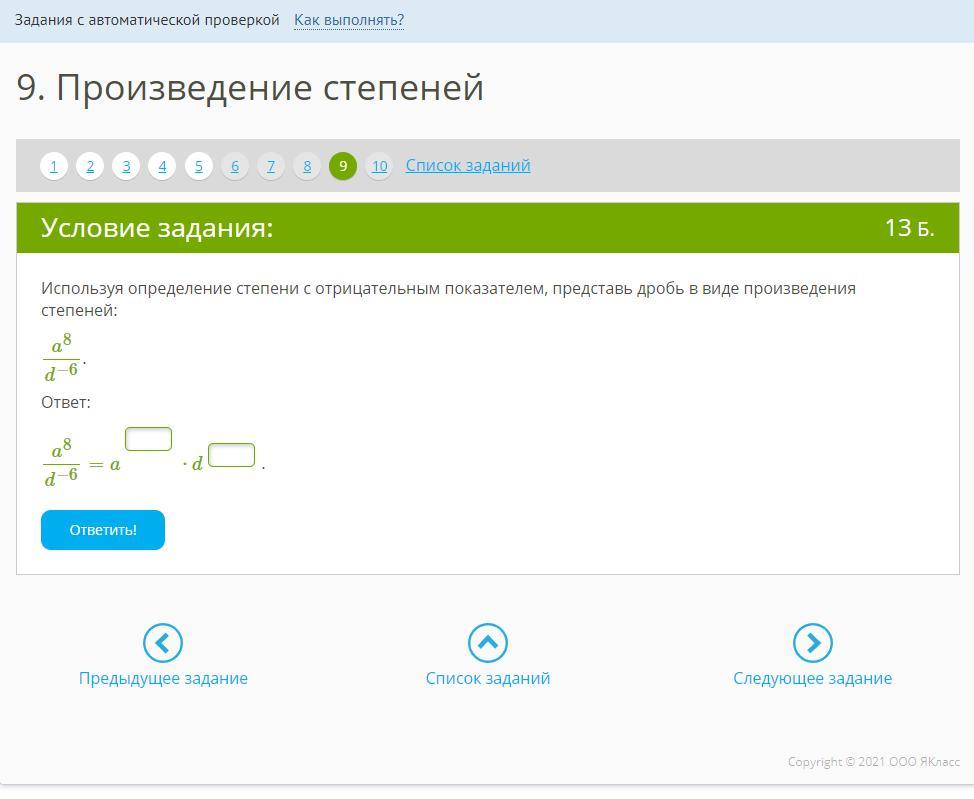Click the next task arrow icon
This screenshot has width=974, height=799.
point(812,642)
